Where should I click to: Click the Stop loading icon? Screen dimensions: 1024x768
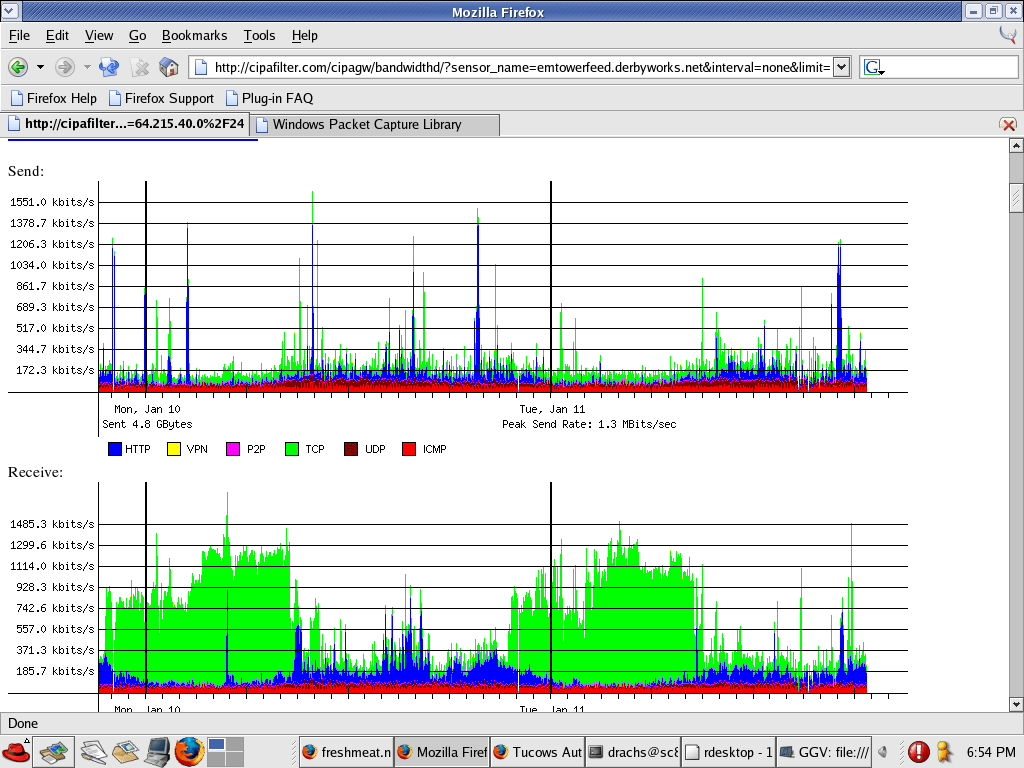(139, 67)
